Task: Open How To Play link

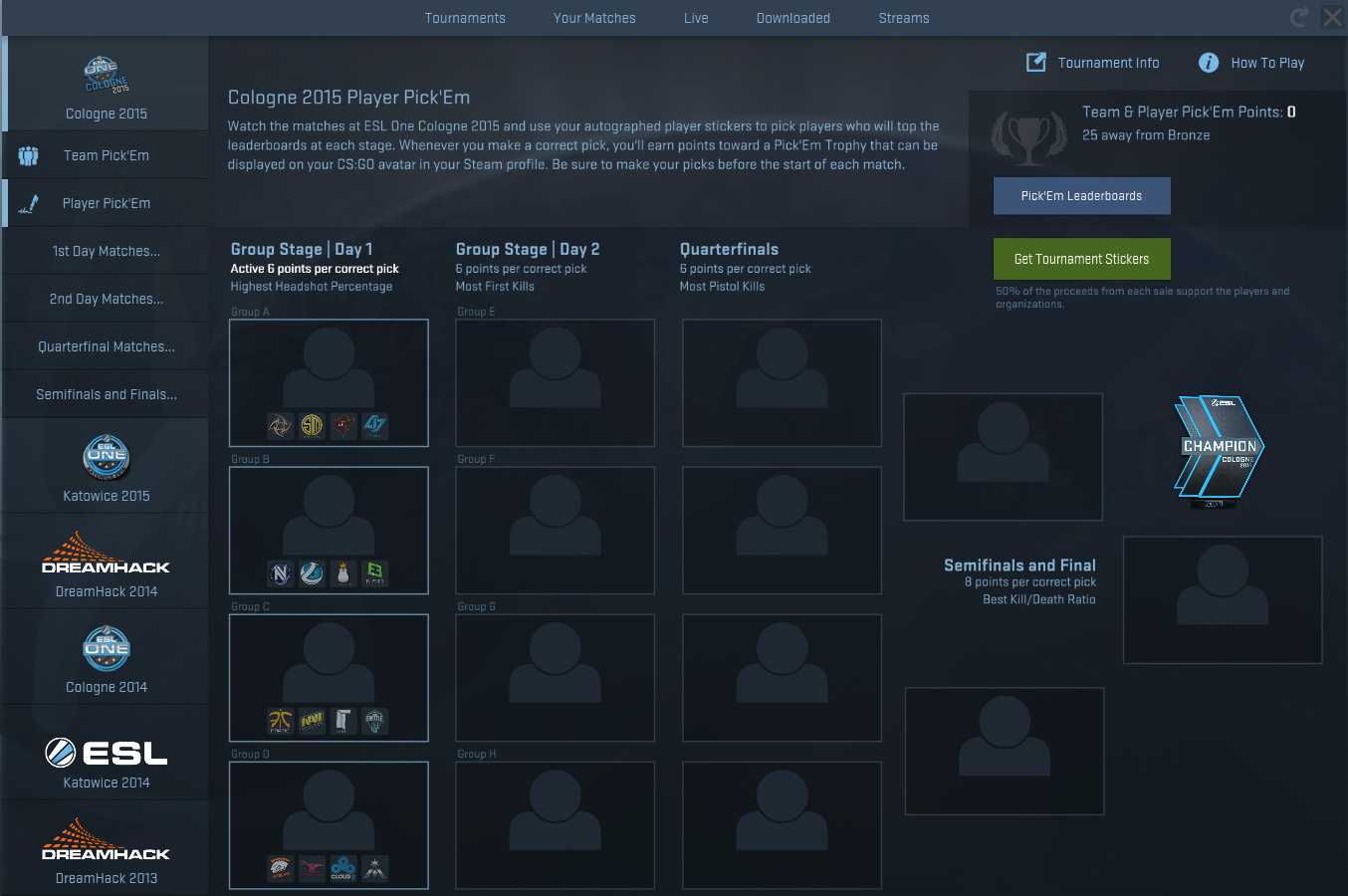Action: (1267, 63)
